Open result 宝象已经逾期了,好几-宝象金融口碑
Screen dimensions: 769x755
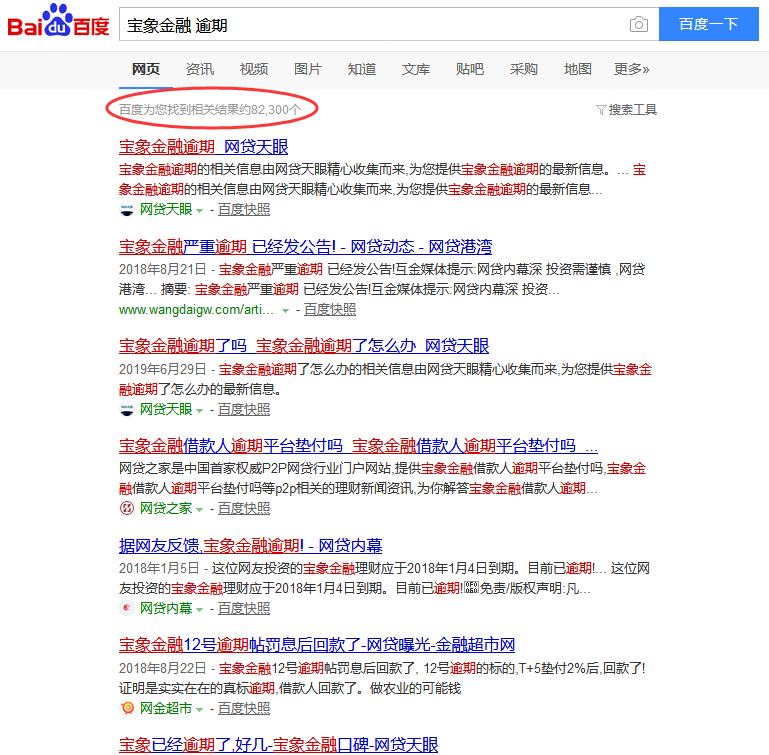coord(278,745)
